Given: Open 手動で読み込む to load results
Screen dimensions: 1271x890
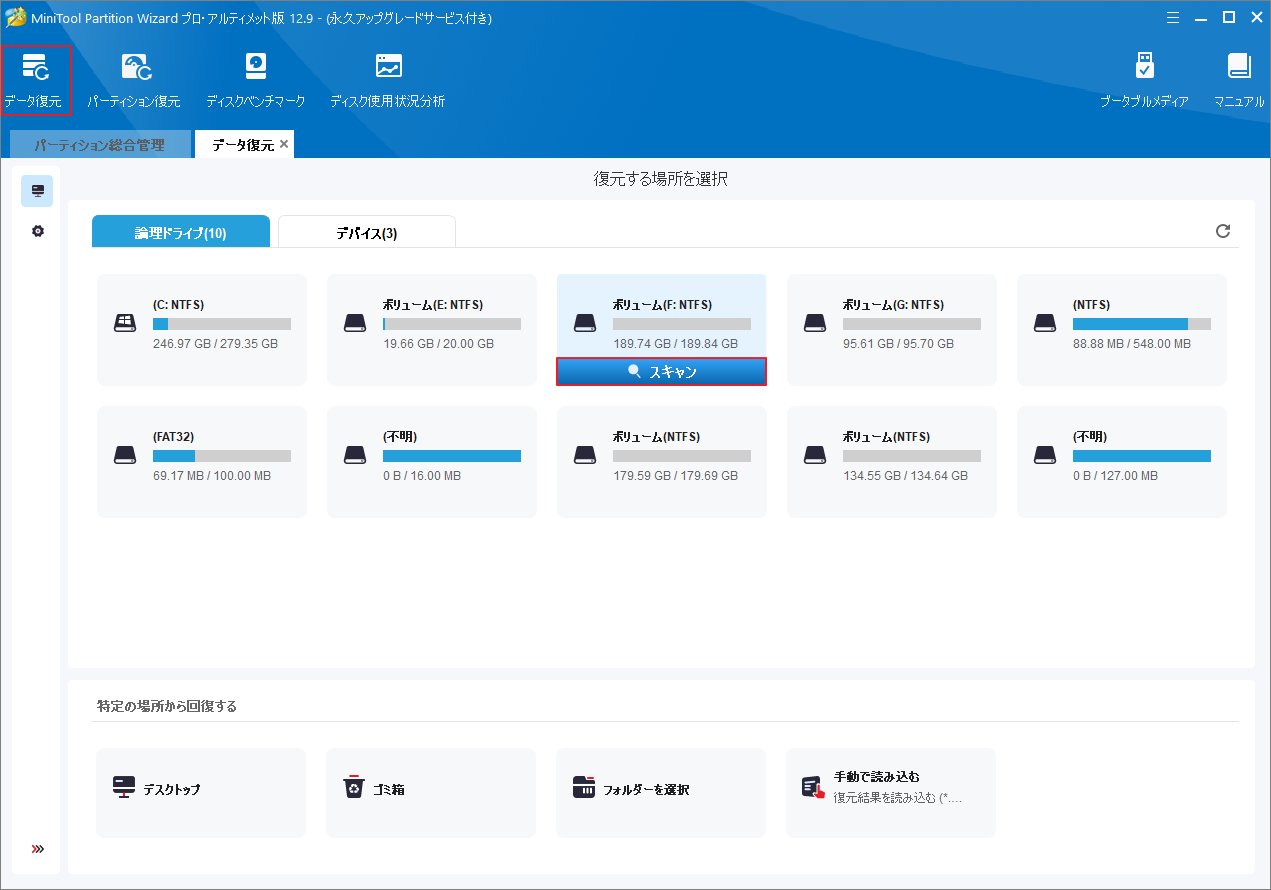Looking at the screenshot, I should pos(891,793).
